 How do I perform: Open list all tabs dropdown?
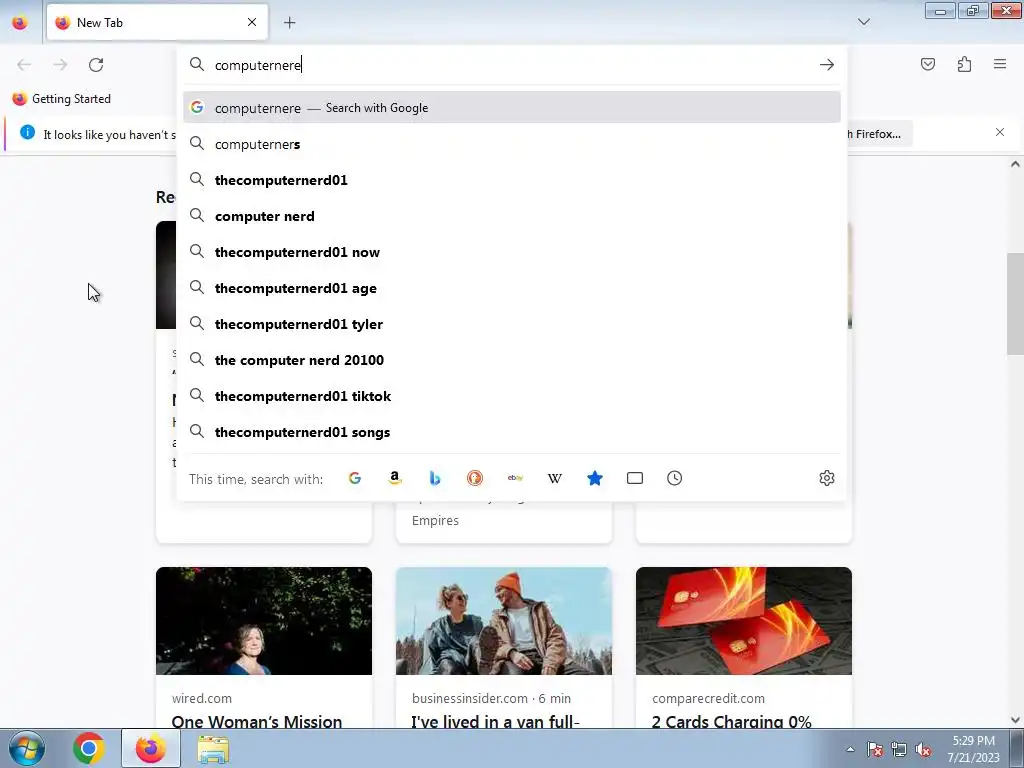coord(864,22)
